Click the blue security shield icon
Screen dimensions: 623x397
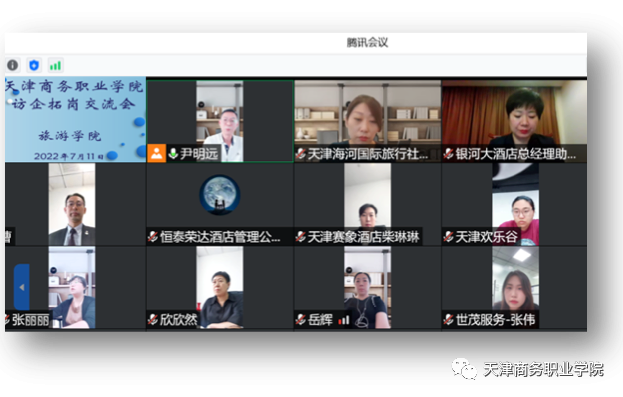[34, 65]
